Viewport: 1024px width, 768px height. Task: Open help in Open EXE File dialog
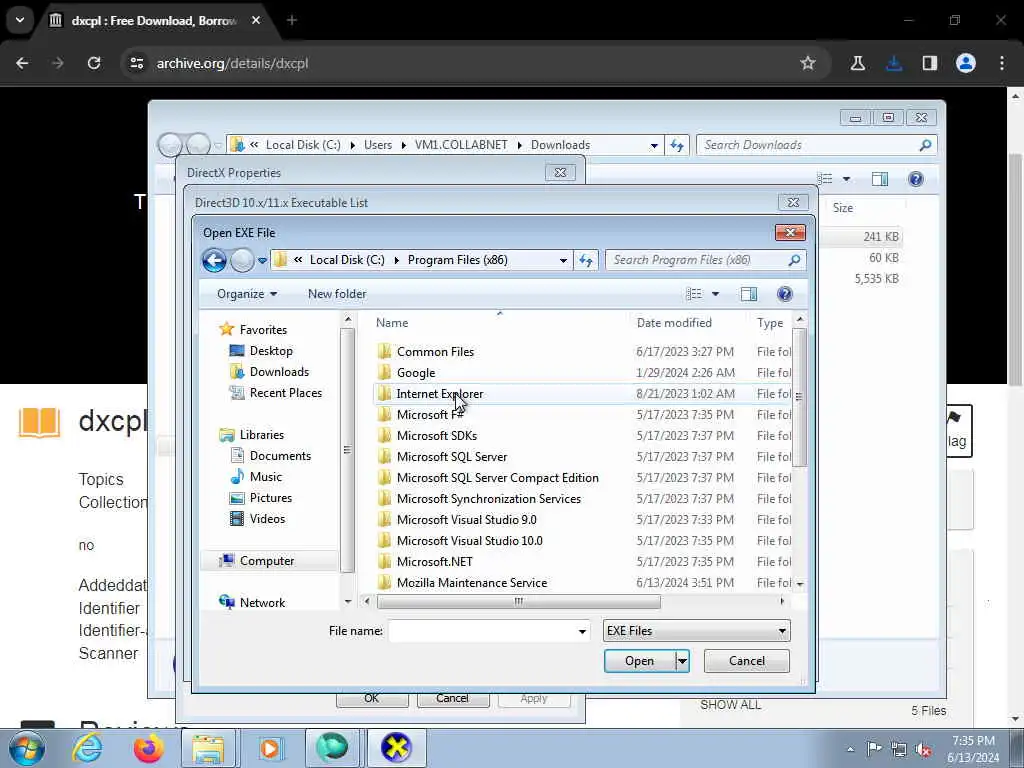click(x=784, y=294)
